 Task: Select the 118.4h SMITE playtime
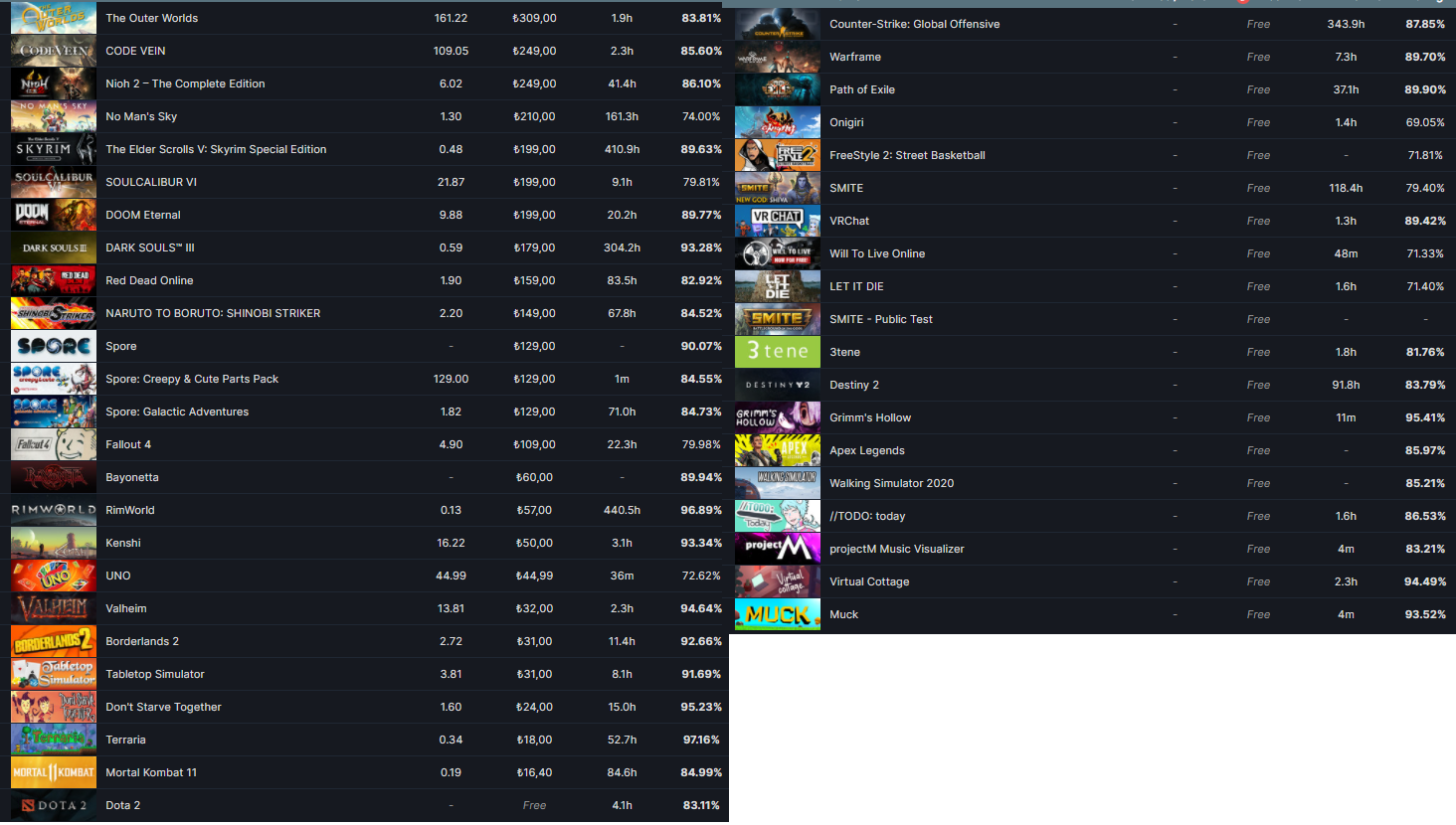[1346, 188]
